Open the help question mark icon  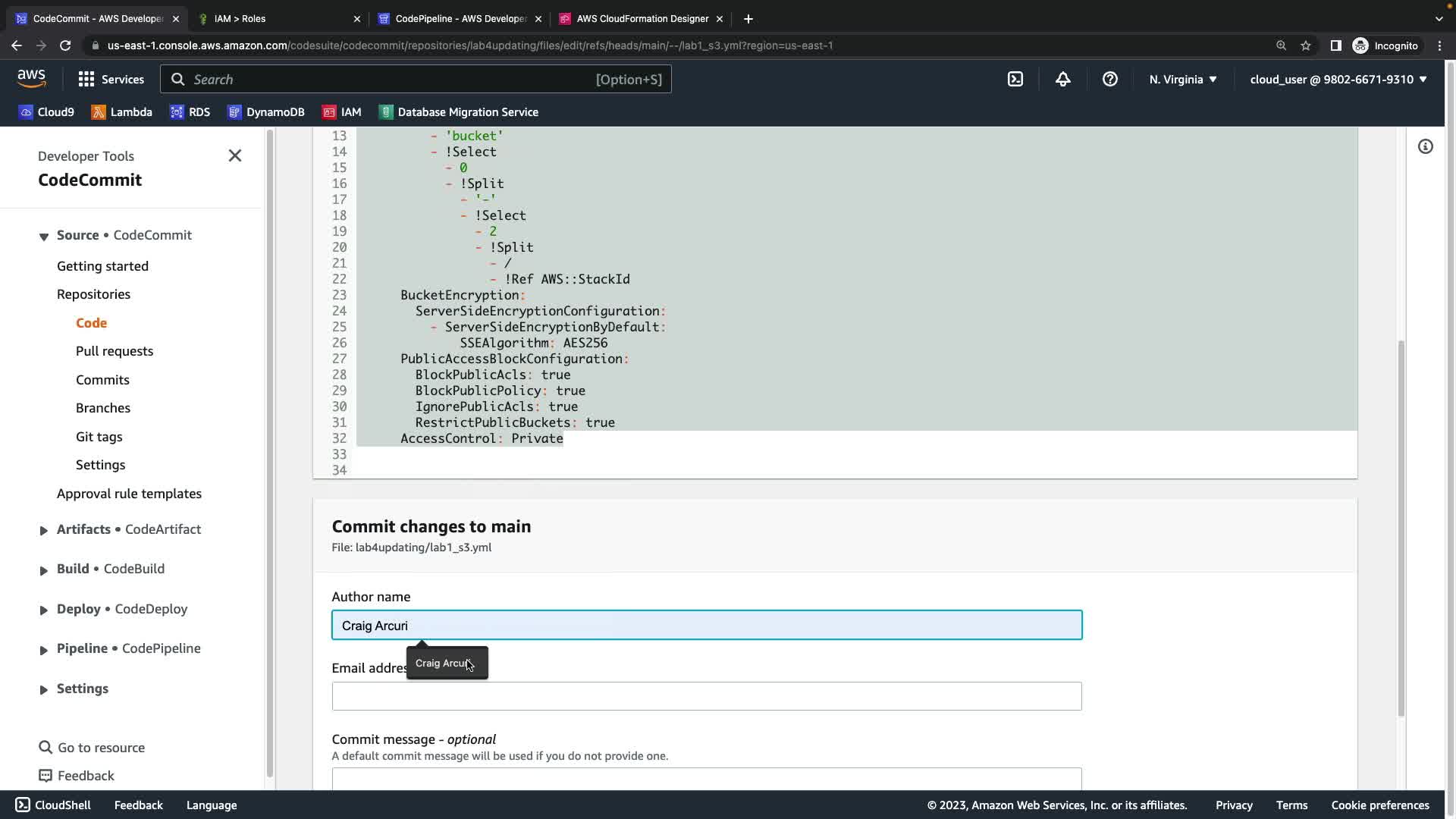[1109, 79]
